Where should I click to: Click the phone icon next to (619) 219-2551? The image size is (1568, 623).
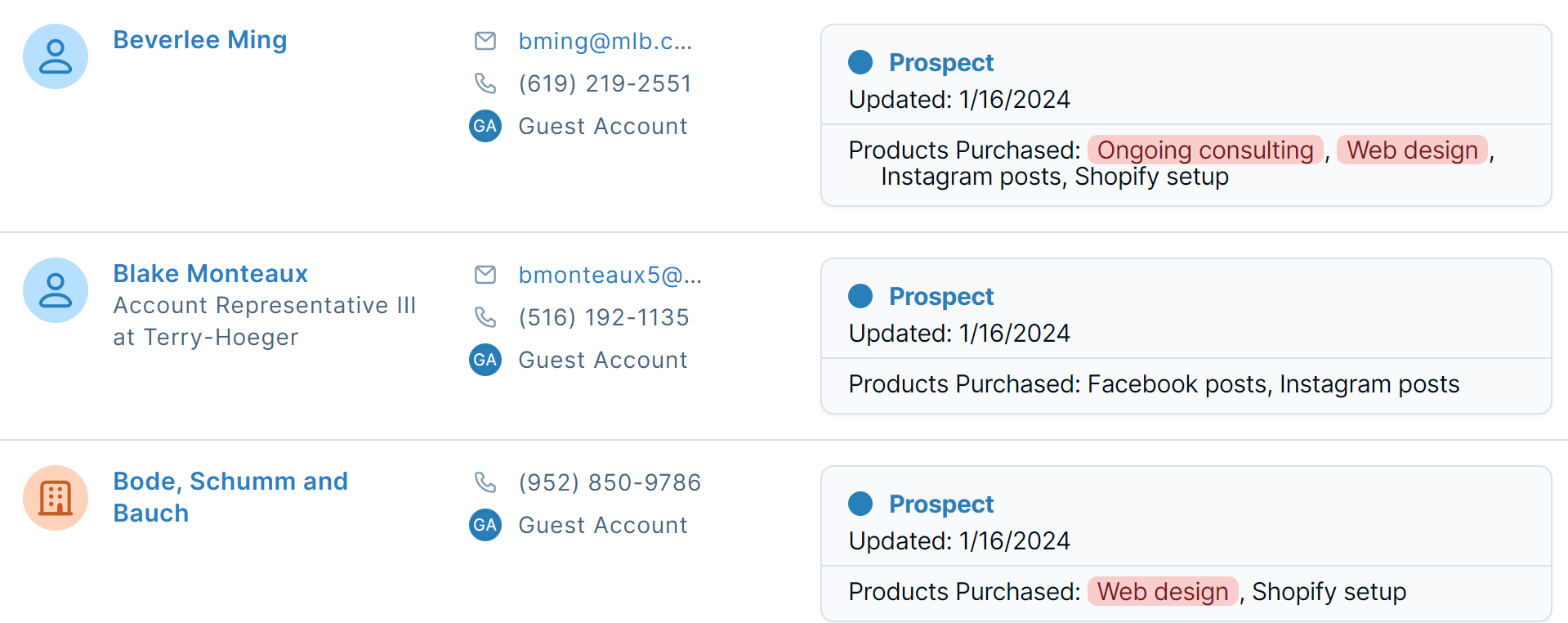(x=485, y=83)
